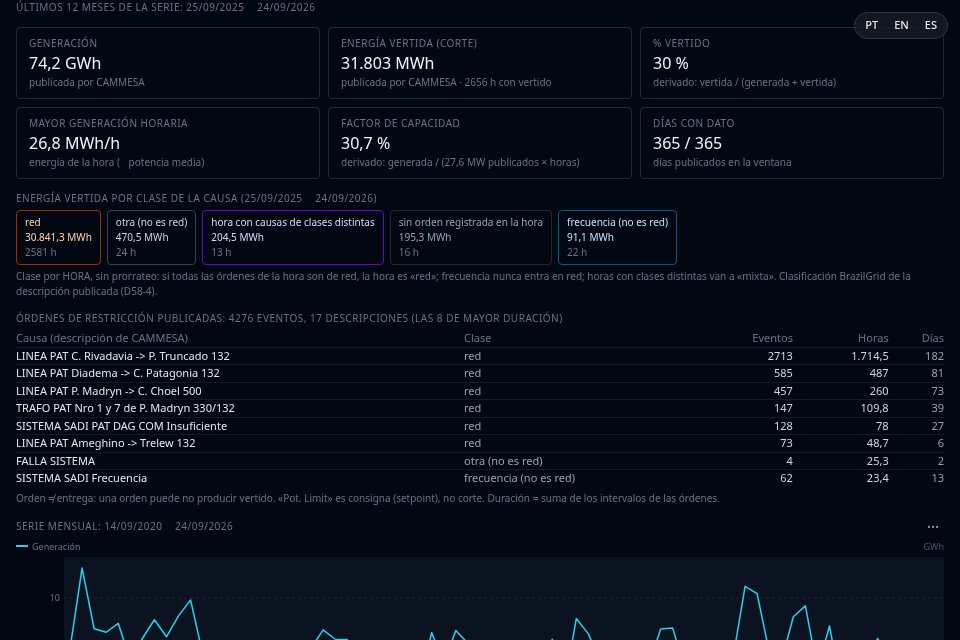This screenshot has width=960, height=640.
Task: Click the Días con Dato 365 / 365 card
Action: [x=792, y=143]
